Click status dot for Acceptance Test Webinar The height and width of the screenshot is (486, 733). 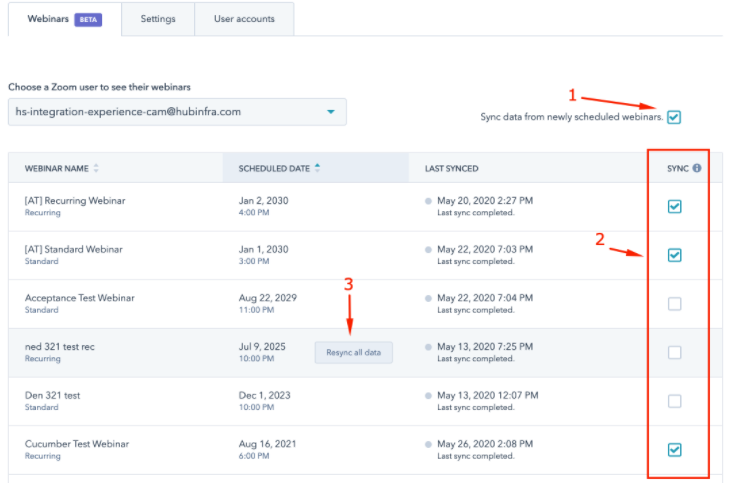[x=430, y=298]
